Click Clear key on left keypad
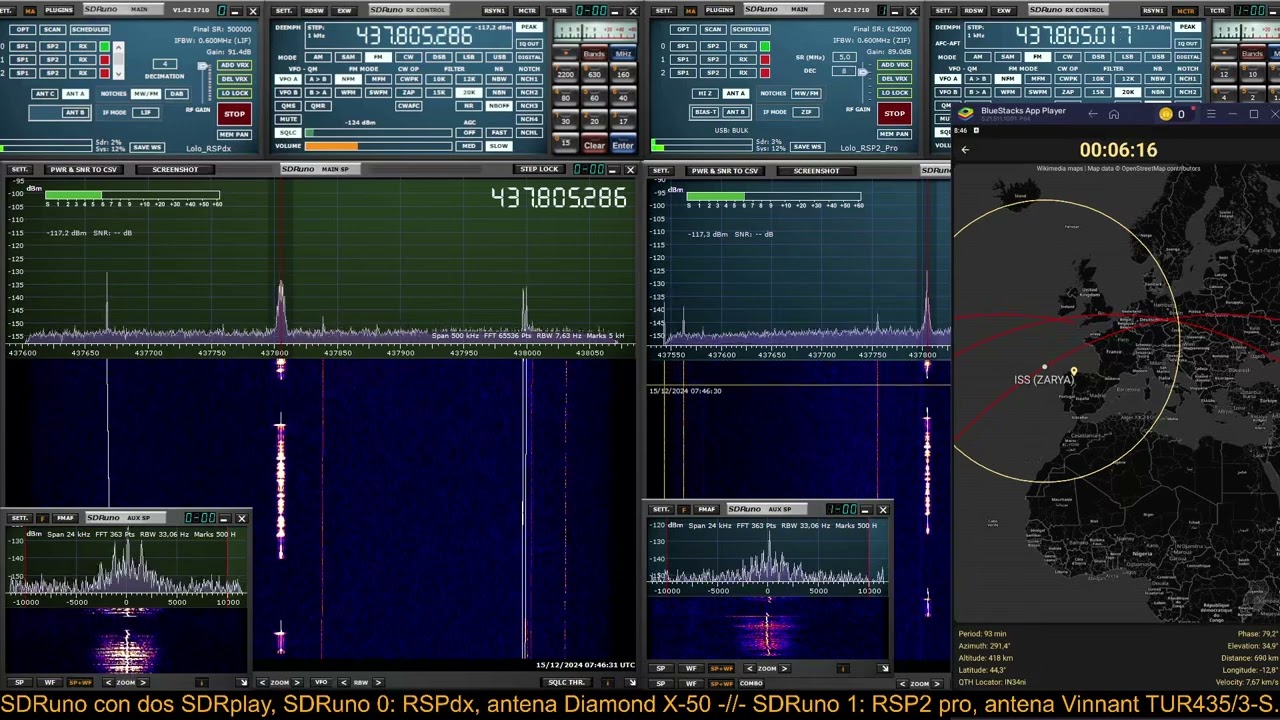The height and width of the screenshot is (720, 1280). [594, 145]
